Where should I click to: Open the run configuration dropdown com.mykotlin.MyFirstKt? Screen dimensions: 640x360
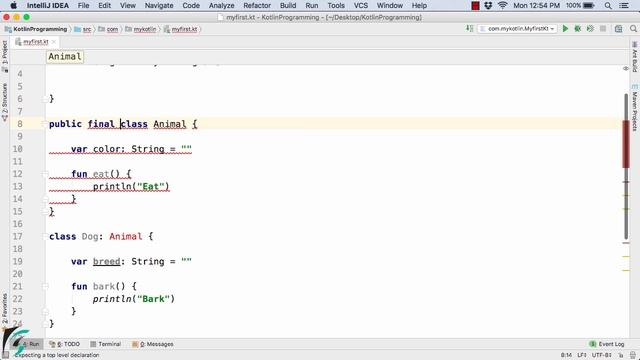click(x=517, y=29)
